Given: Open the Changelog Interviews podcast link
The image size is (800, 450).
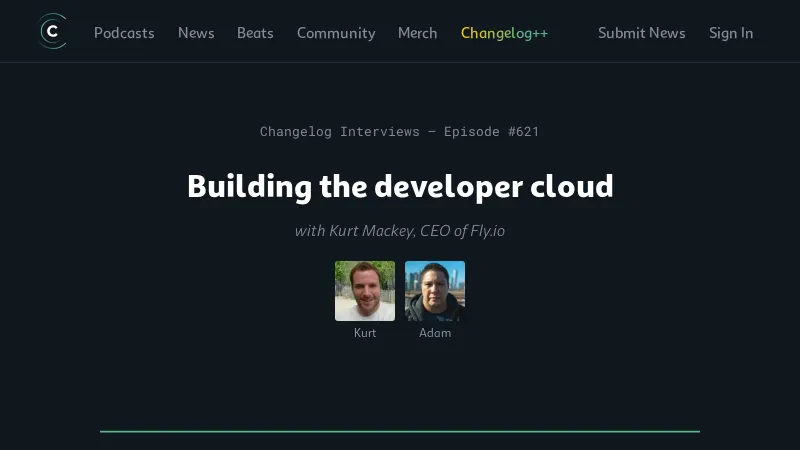Looking at the screenshot, I should (x=339, y=131).
